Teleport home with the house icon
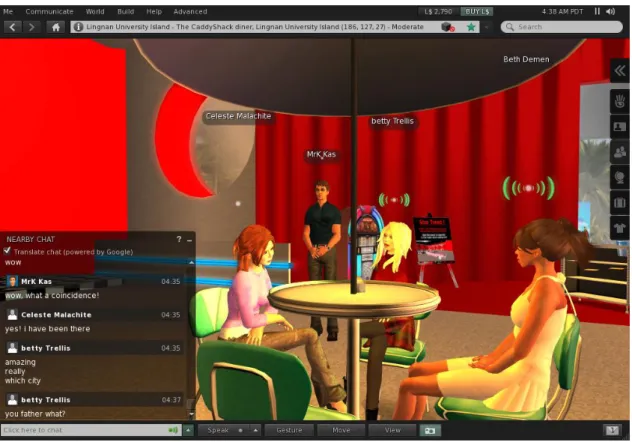The width and height of the screenshot is (632, 442). (x=56, y=27)
